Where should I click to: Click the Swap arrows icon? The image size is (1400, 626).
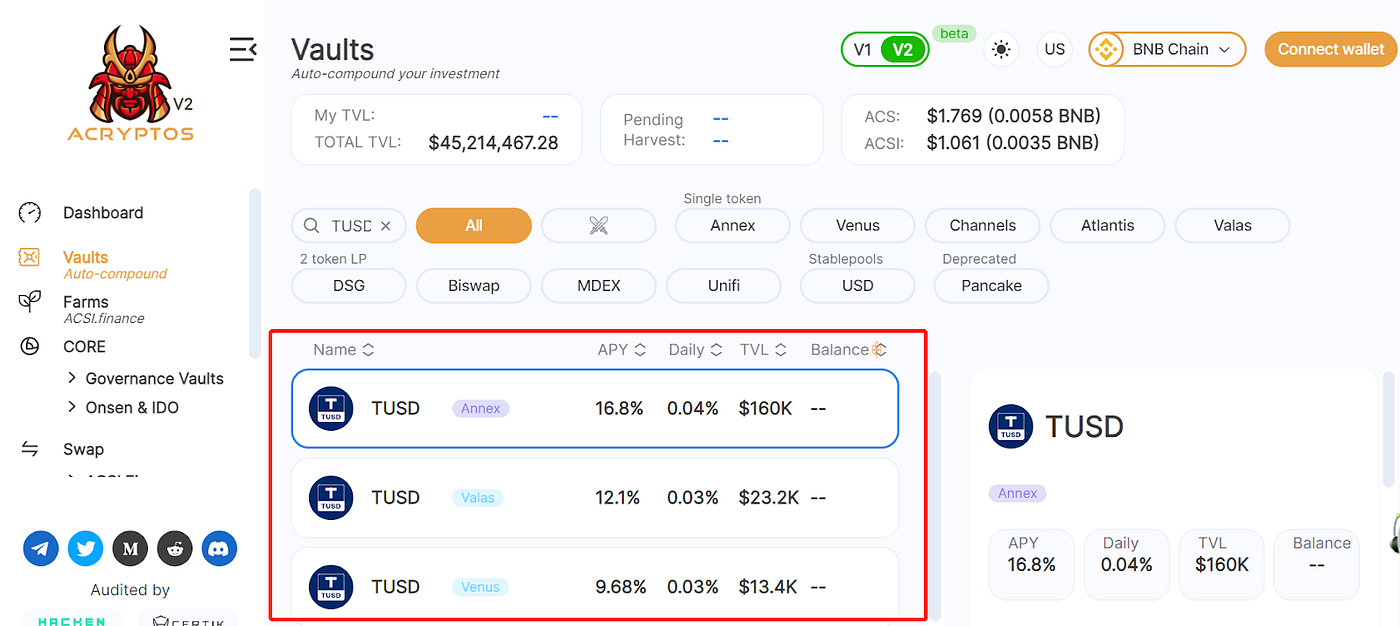[x=30, y=449]
